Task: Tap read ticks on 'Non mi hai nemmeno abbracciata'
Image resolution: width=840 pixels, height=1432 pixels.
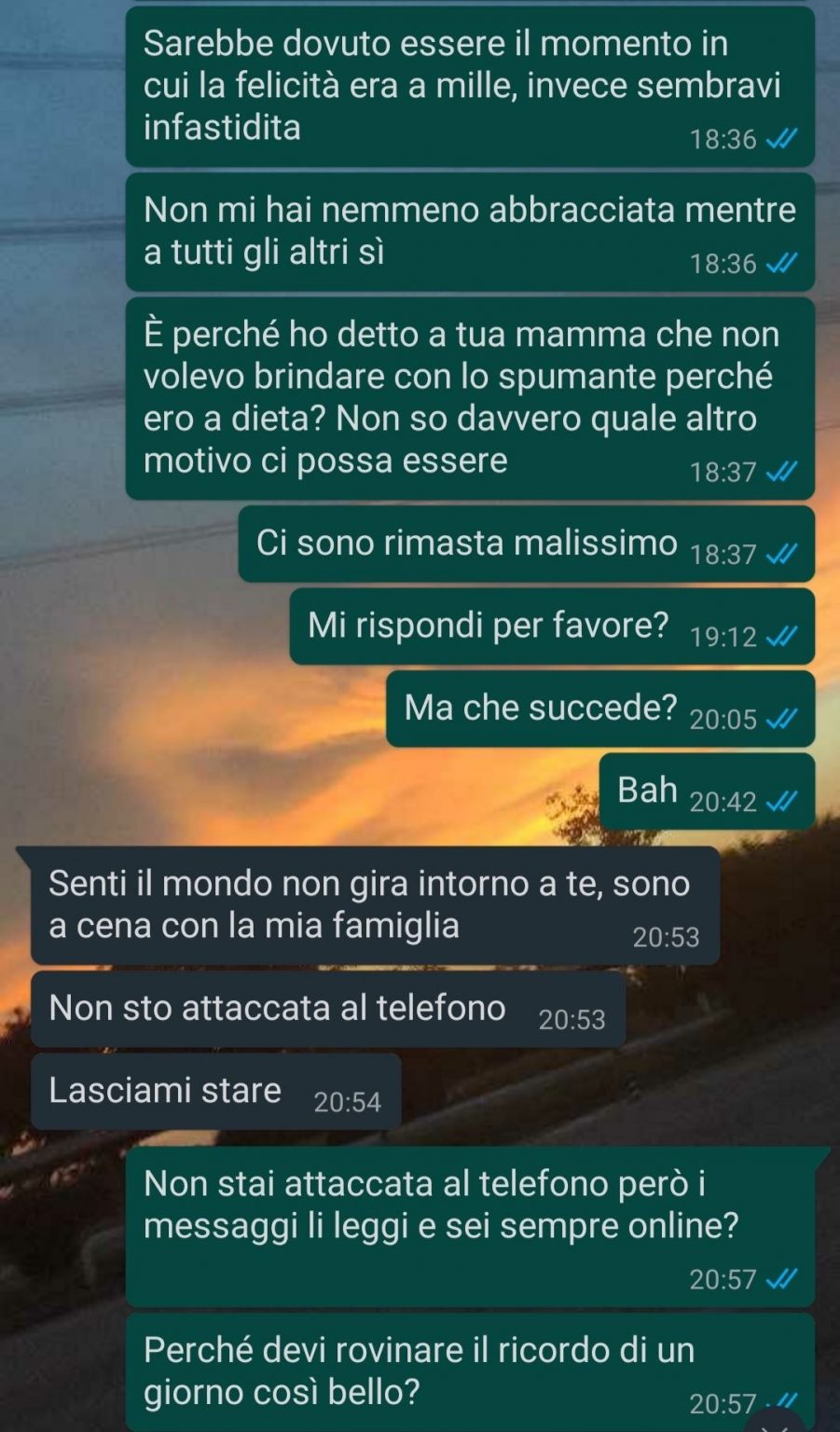Action: tap(780, 264)
